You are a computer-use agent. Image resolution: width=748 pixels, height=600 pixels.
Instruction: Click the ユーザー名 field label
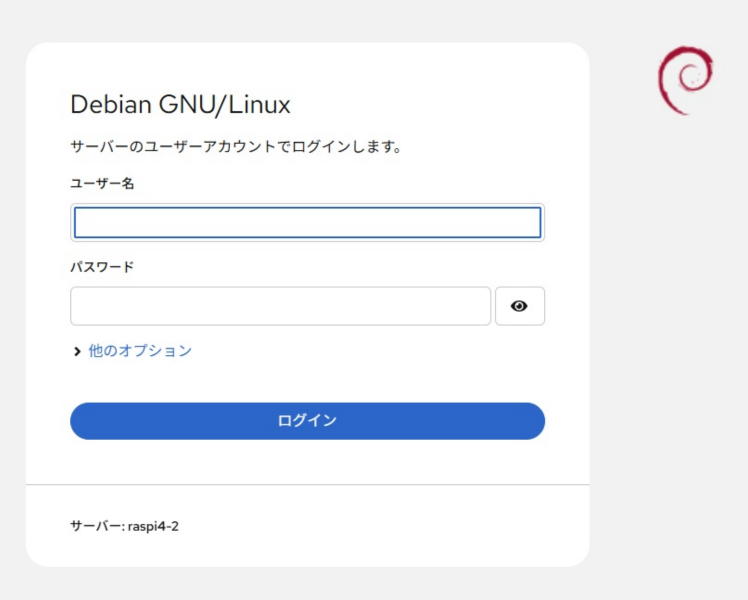(x=102, y=183)
